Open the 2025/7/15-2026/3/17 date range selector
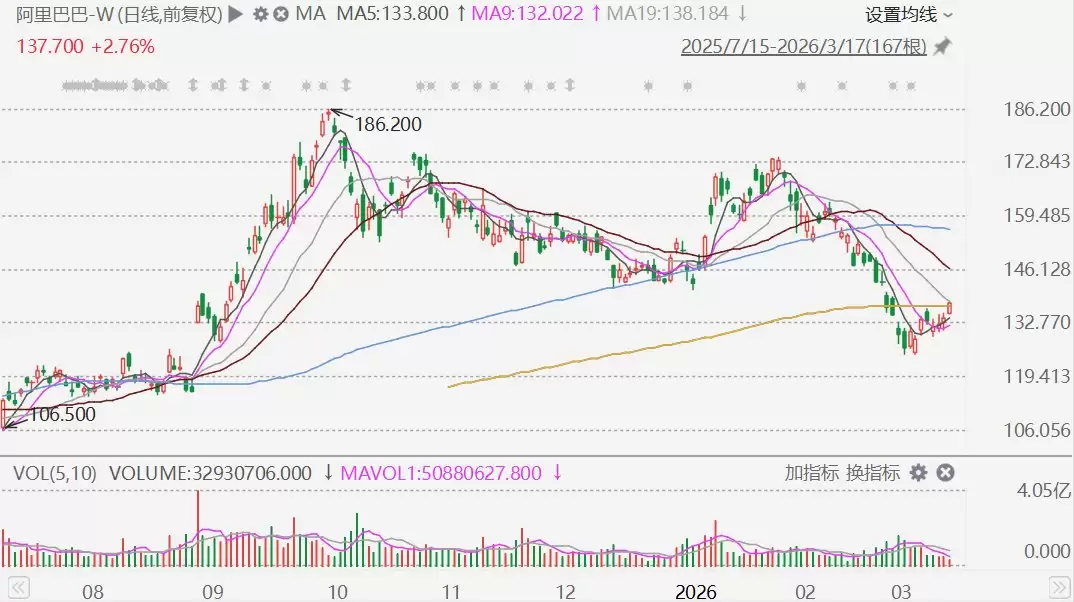The width and height of the screenshot is (1074, 602). pos(803,46)
